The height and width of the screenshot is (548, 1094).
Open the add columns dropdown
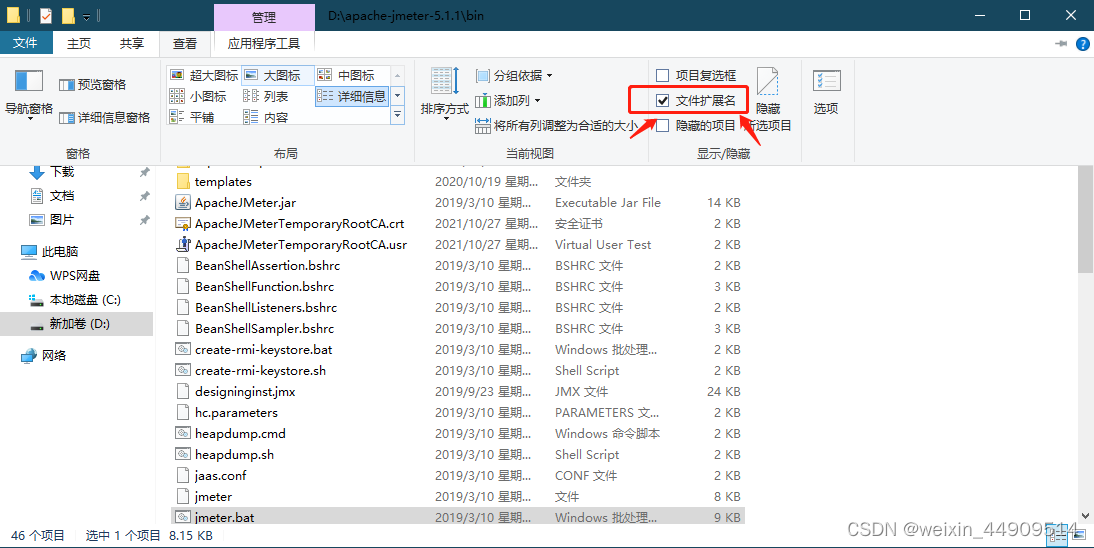(508, 101)
